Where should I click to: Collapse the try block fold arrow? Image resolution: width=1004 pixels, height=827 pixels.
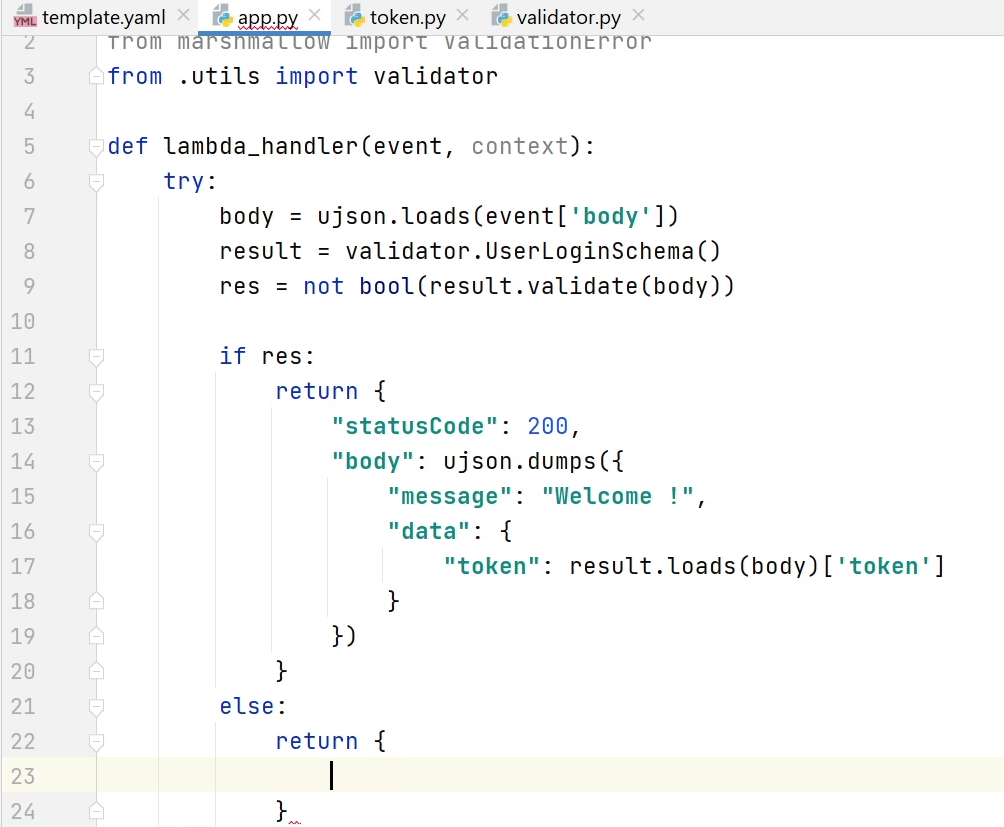pos(95,181)
